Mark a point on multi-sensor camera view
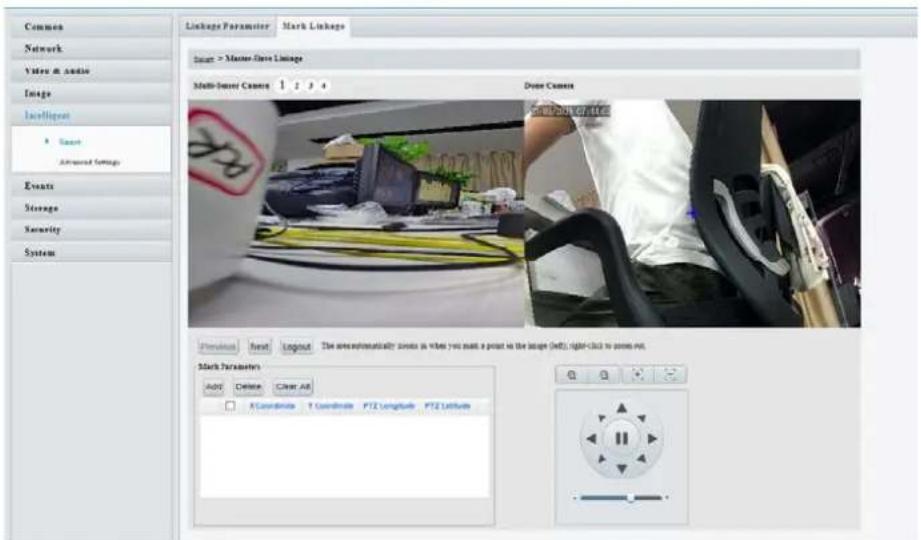This screenshot has height=540, width=921. (356, 213)
